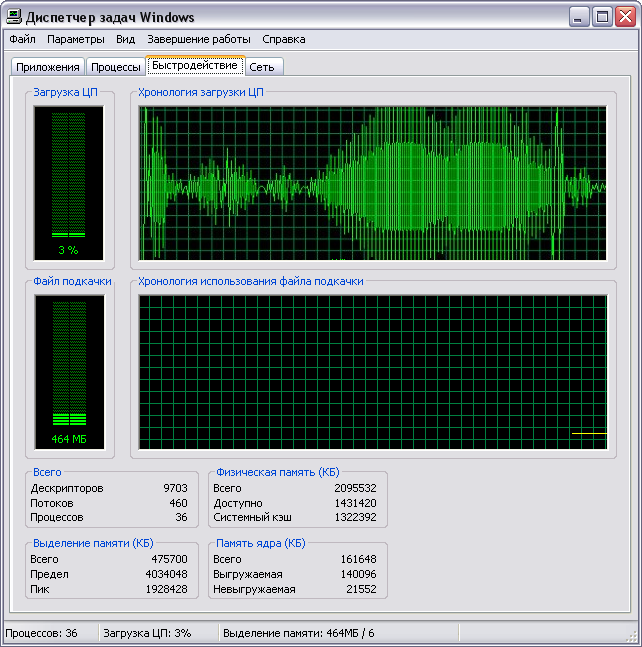Click the Доступно value 1431420
This screenshot has height=647, width=642.
pos(355,503)
